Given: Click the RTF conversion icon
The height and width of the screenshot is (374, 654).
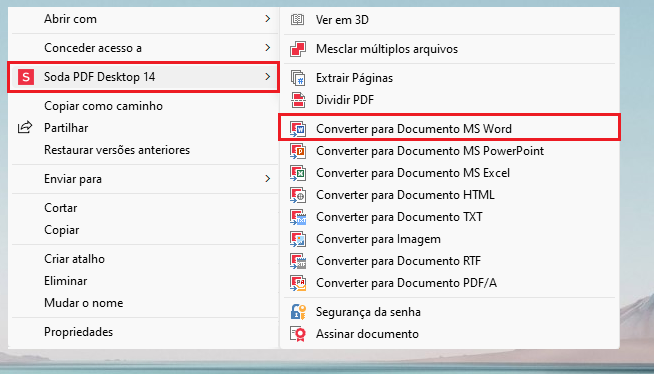Looking at the screenshot, I should (298, 261).
